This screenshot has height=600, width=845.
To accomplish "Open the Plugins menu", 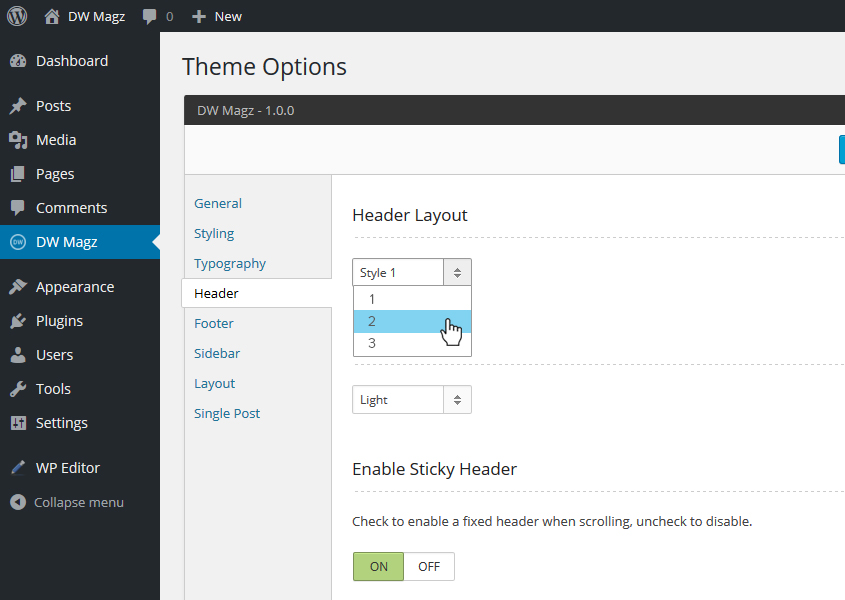I will (x=80, y=321).
